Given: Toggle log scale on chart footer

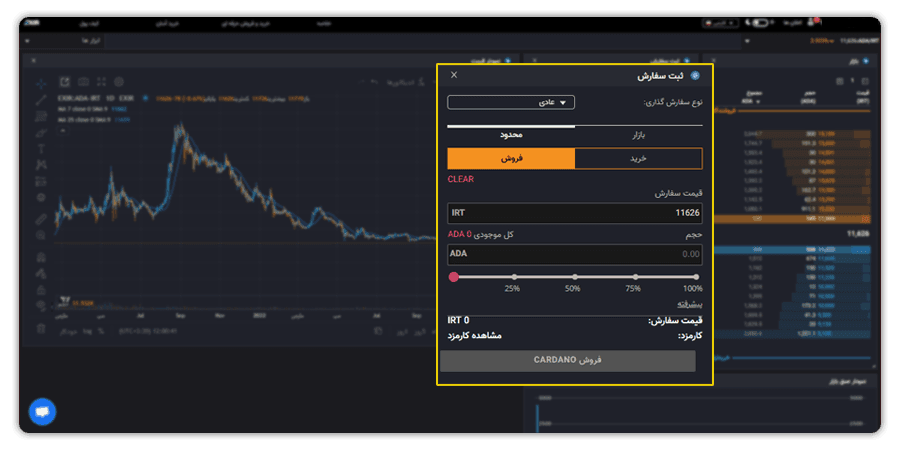Looking at the screenshot, I should (x=87, y=331).
